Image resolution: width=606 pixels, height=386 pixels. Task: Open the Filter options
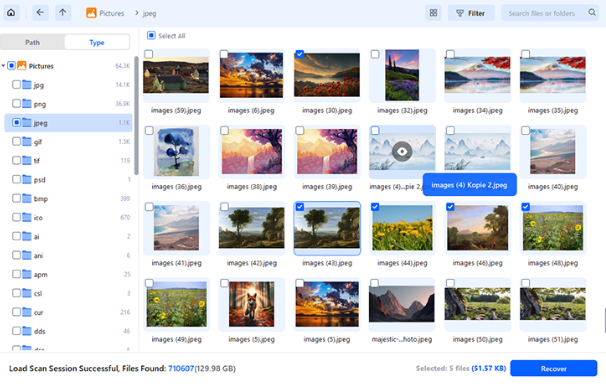click(471, 13)
